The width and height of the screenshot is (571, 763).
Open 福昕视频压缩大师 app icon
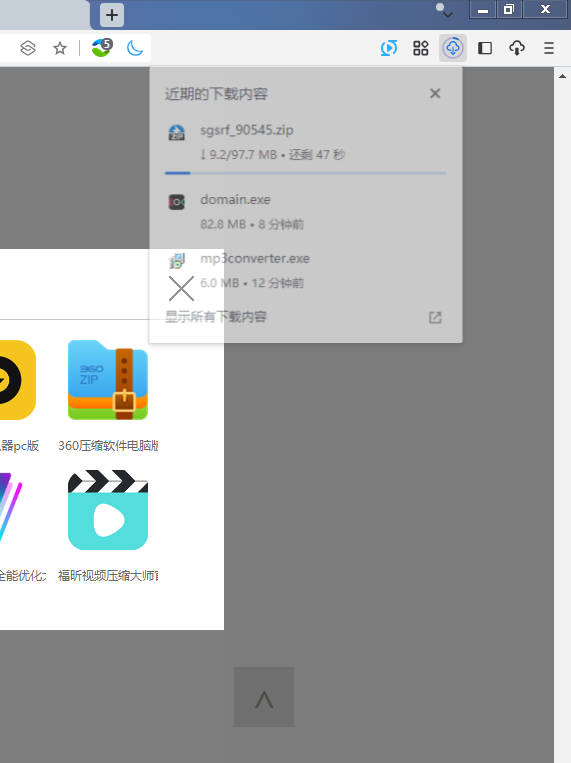[108, 510]
